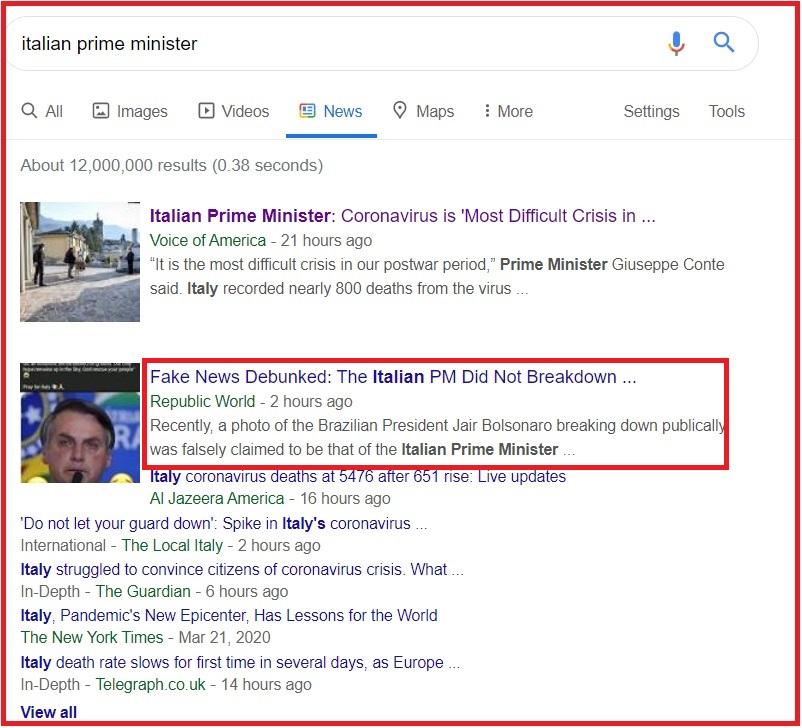Click the 'Mar 21, 2020' date text
802x728 pixels.
[225, 637]
